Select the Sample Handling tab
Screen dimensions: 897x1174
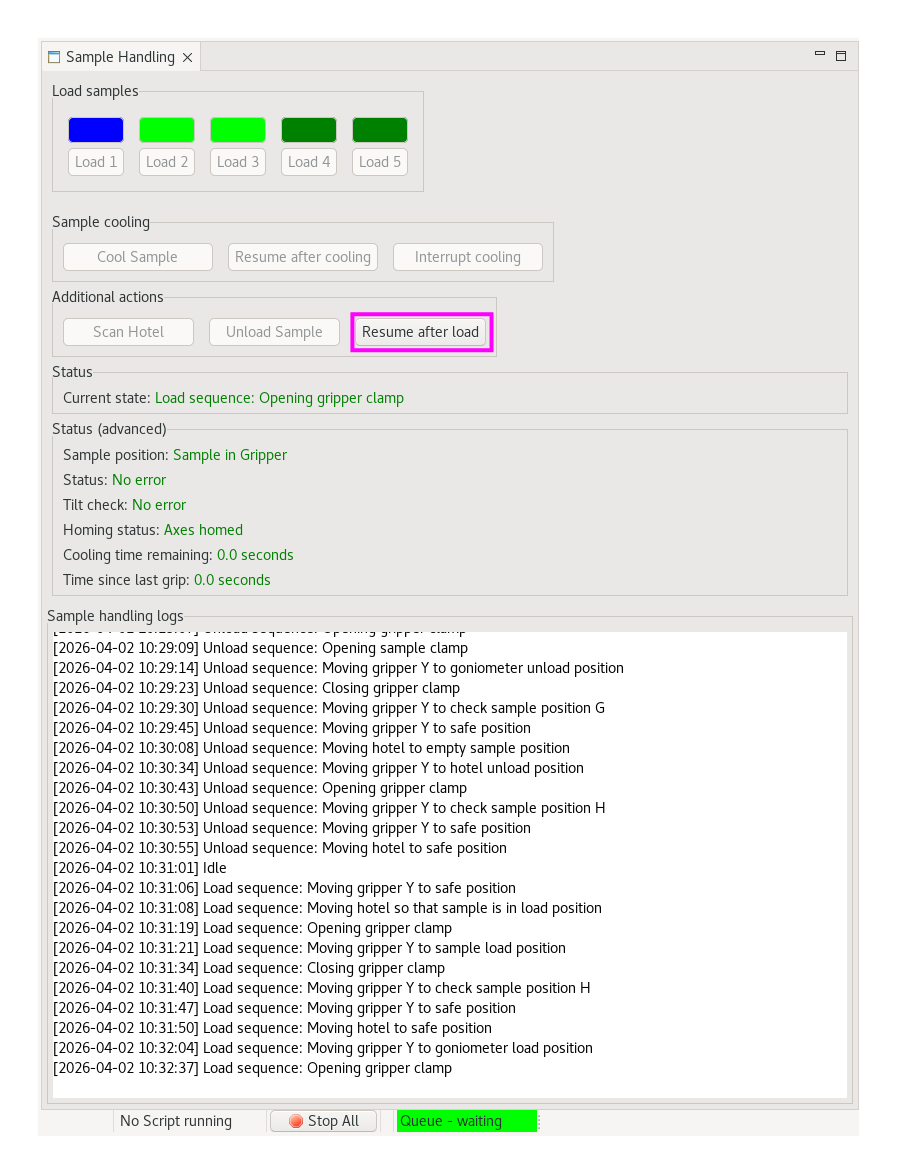tap(120, 58)
